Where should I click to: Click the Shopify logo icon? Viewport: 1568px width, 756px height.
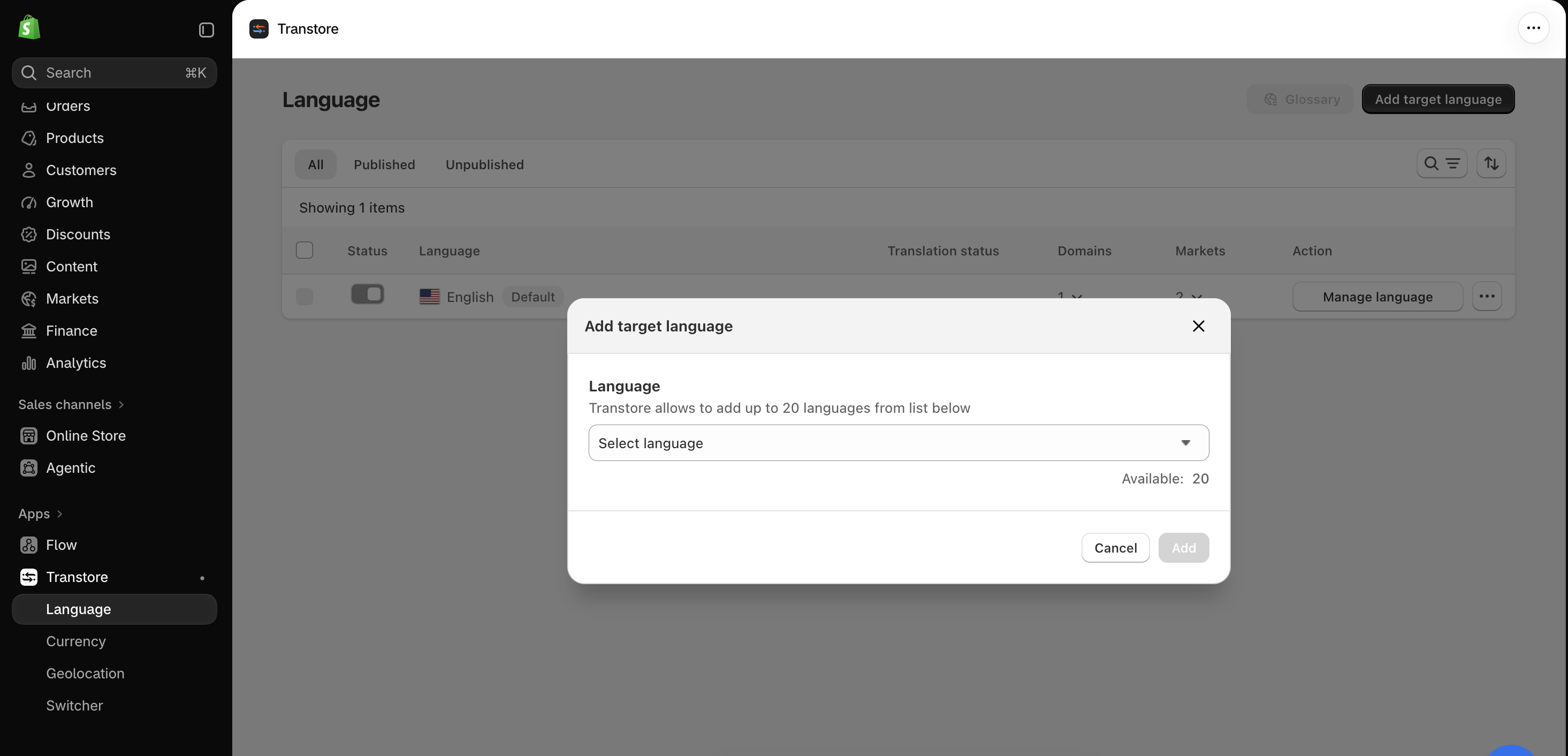click(28, 27)
